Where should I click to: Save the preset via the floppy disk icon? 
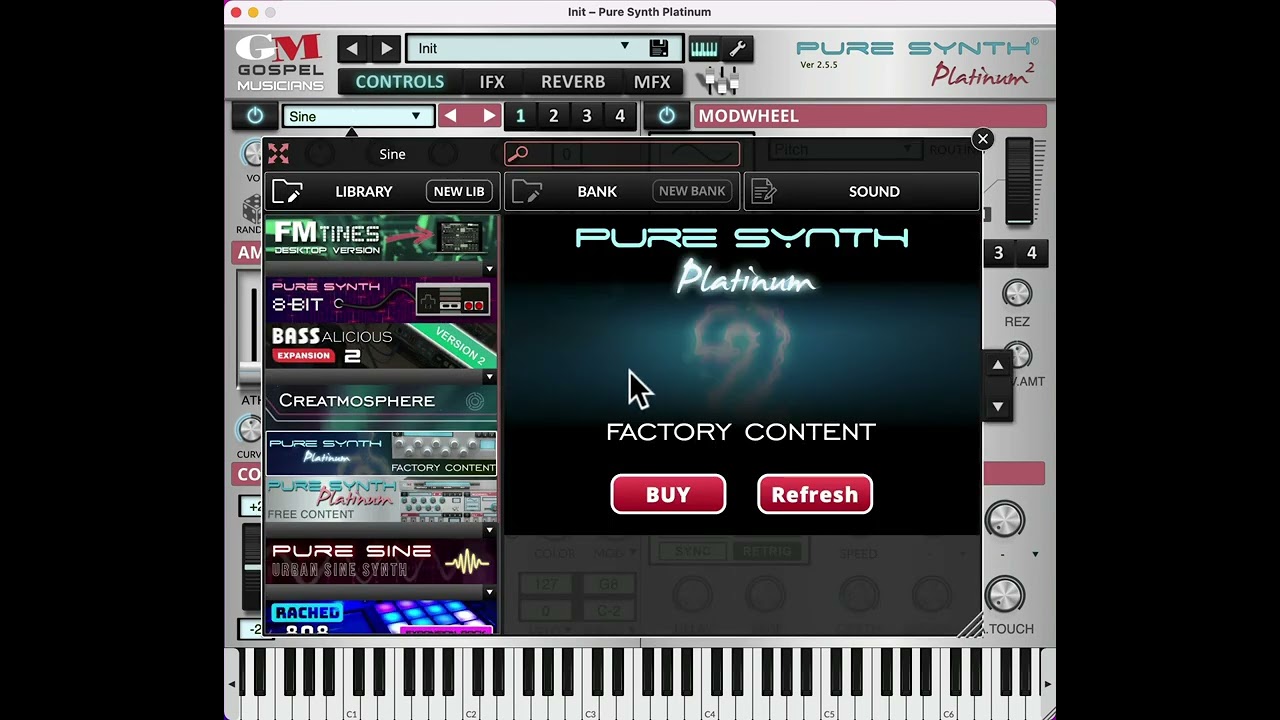click(x=658, y=48)
